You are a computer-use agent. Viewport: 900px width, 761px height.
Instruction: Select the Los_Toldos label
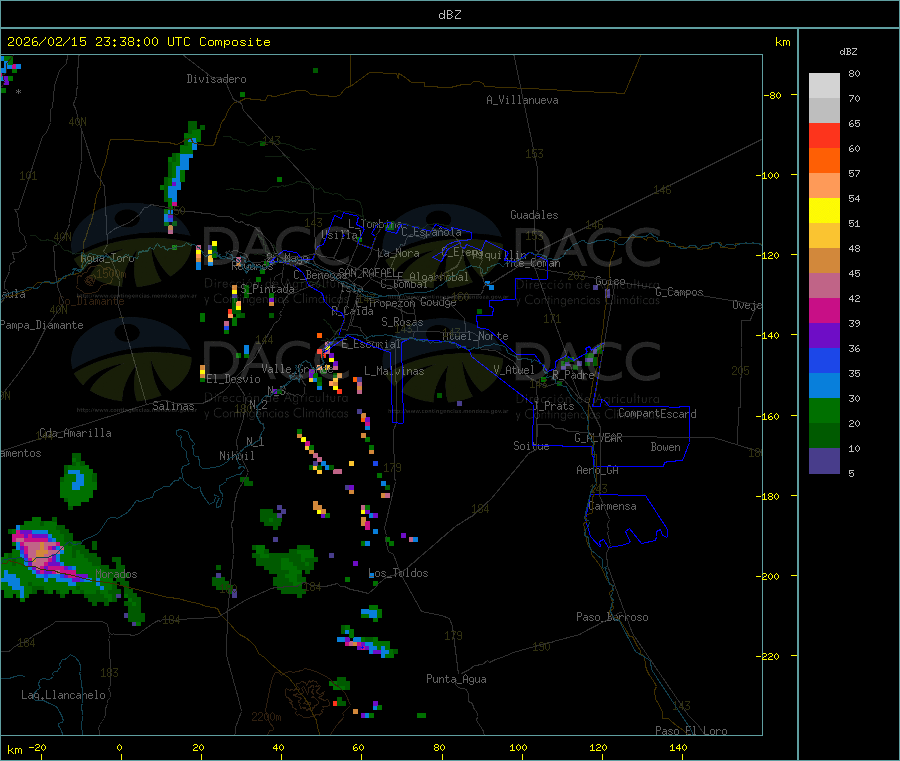click(x=398, y=573)
